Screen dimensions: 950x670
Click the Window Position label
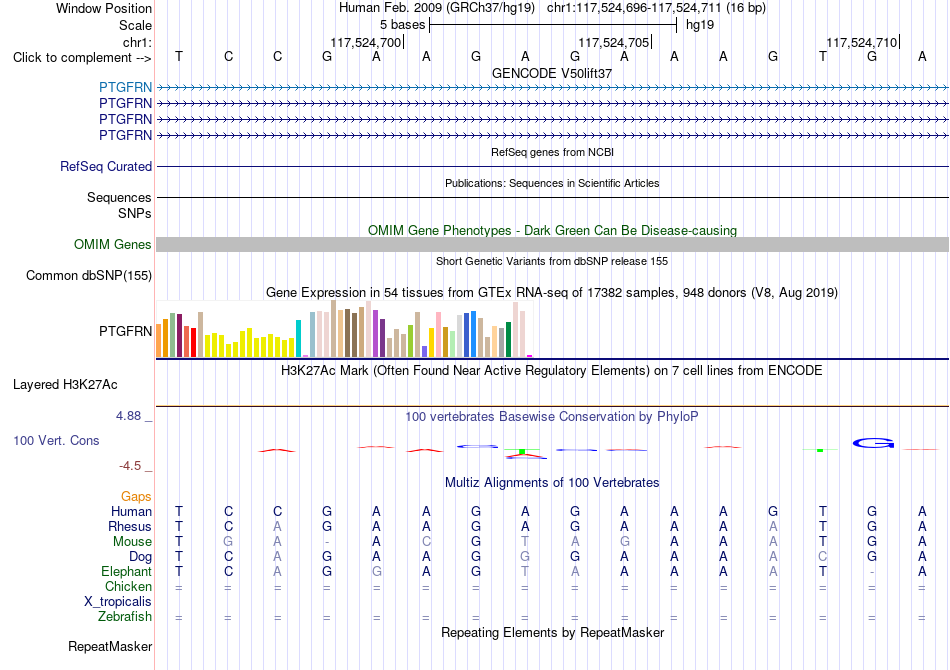[x=104, y=8]
